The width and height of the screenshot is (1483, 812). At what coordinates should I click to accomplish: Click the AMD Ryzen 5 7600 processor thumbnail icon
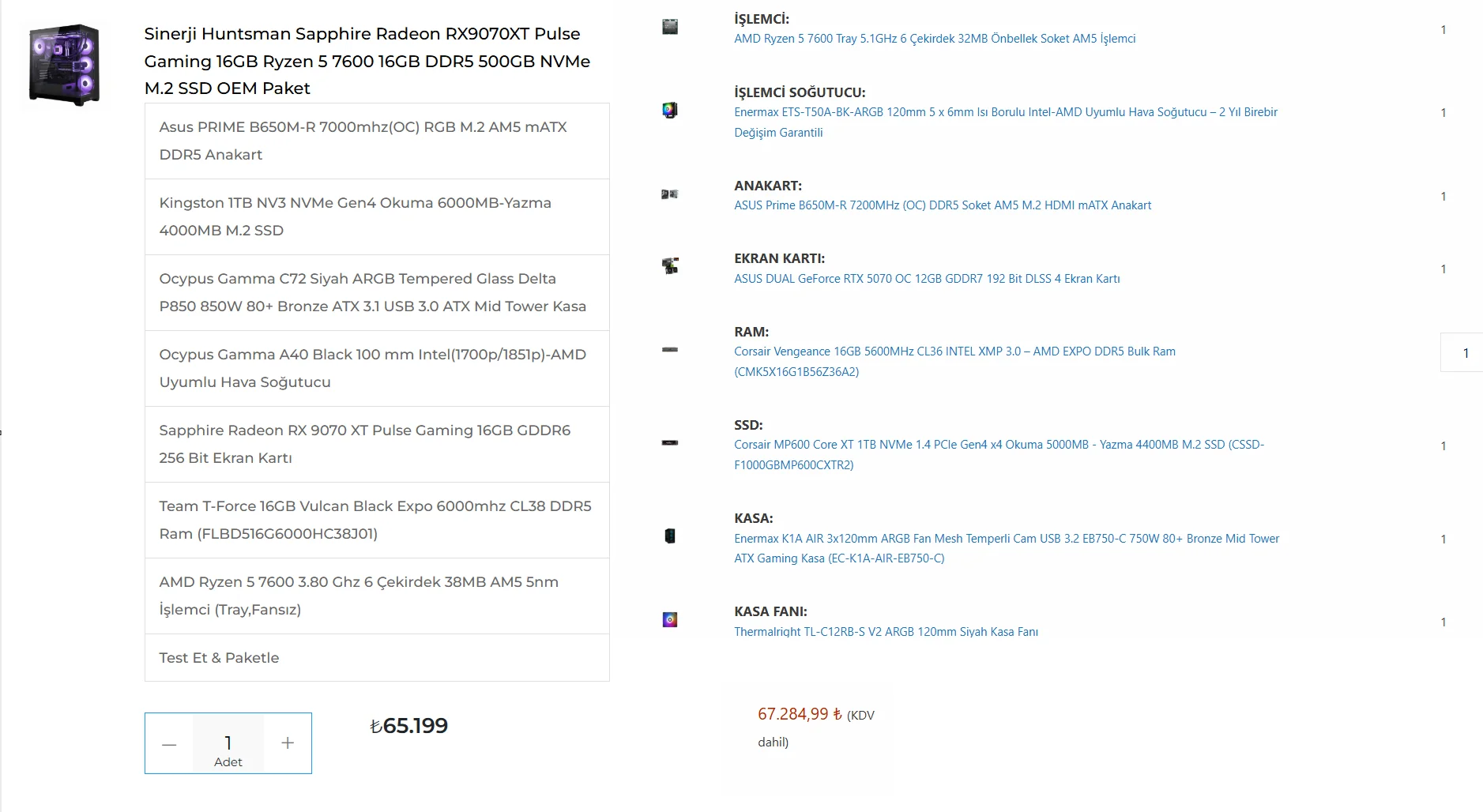coord(669,26)
